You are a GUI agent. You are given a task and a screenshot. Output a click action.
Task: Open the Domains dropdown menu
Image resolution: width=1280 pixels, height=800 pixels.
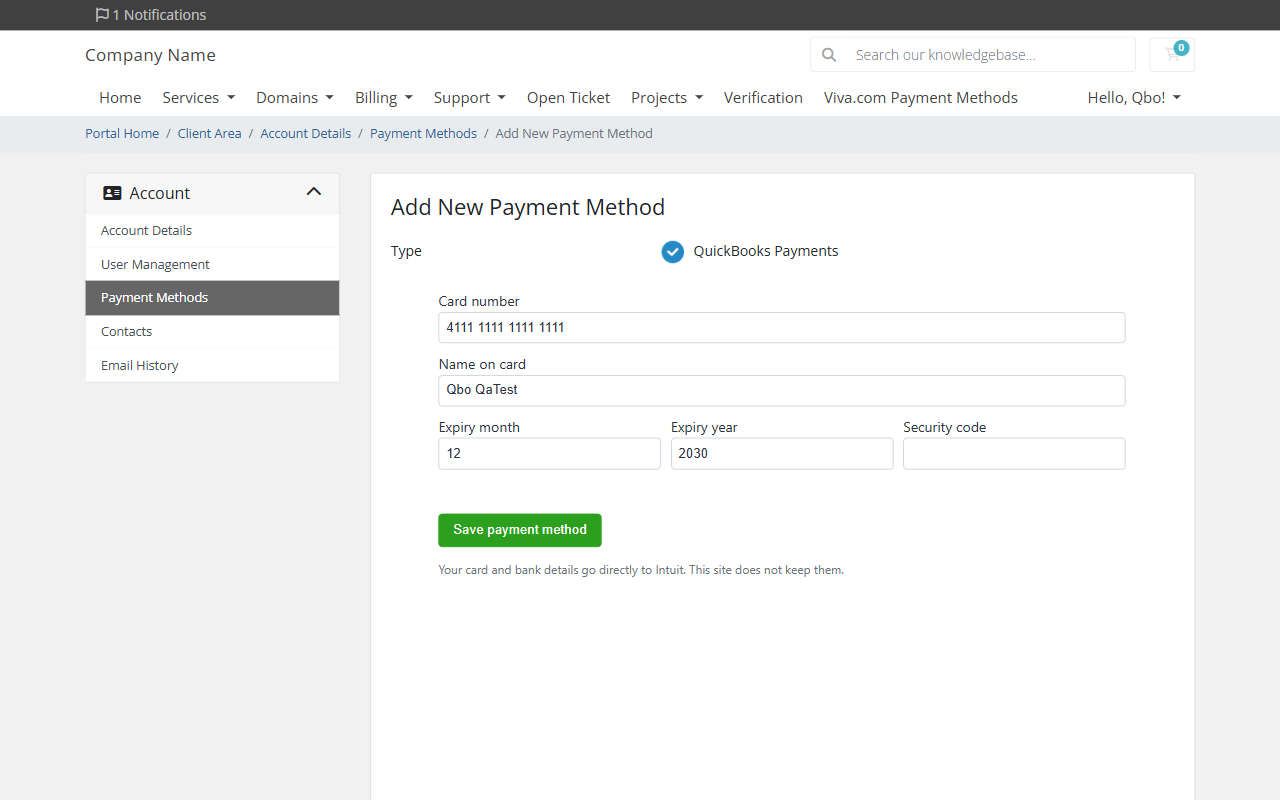click(x=295, y=98)
